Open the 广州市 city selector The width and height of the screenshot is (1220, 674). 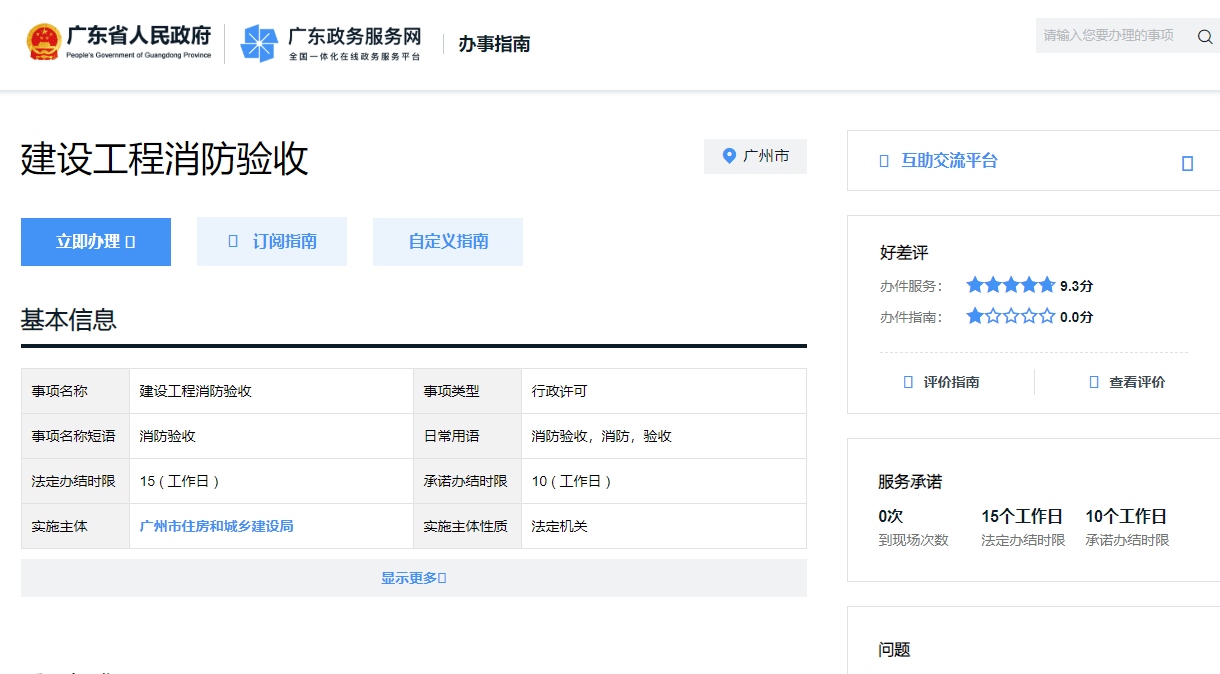click(755, 156)
